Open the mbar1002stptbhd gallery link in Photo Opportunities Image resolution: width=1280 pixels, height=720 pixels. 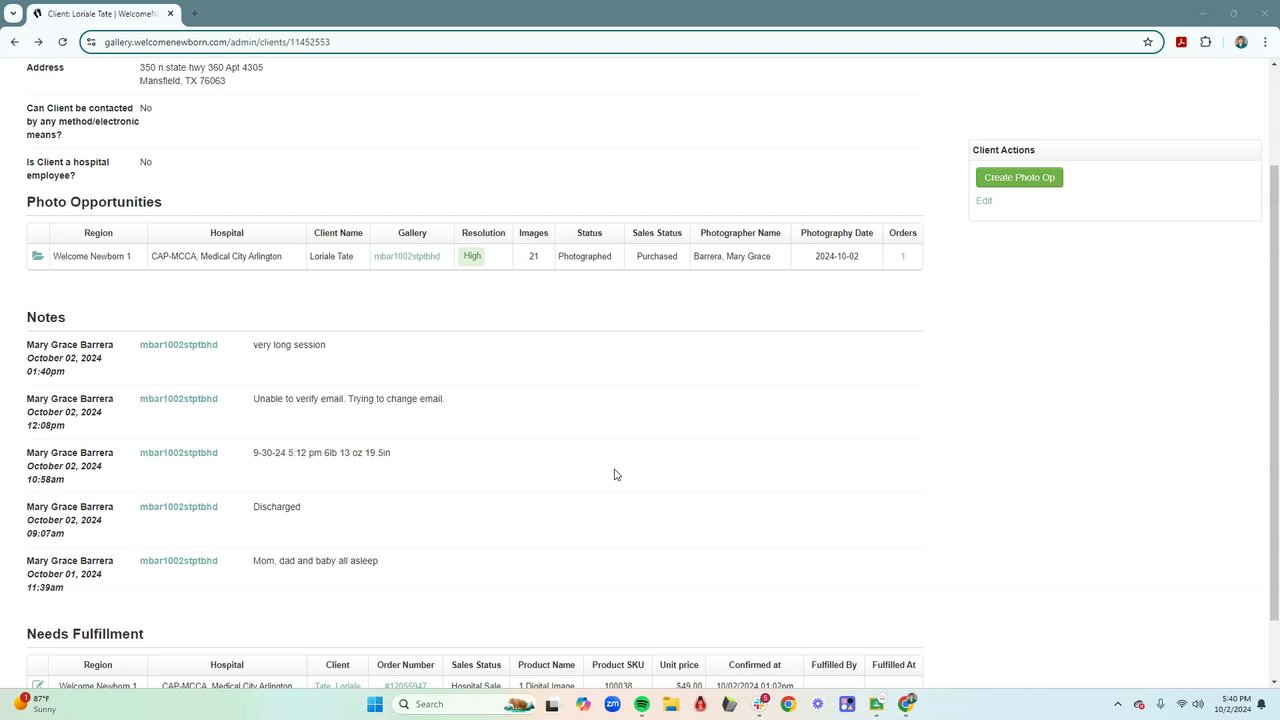pos(407,256)
